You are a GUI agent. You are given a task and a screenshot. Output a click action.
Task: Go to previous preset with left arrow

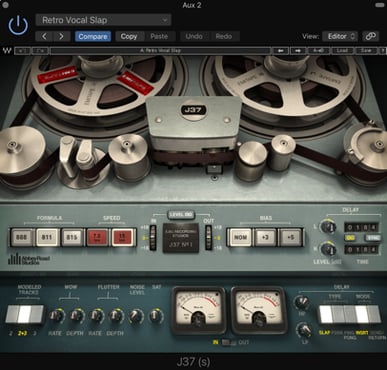click(x=44, y=36)
